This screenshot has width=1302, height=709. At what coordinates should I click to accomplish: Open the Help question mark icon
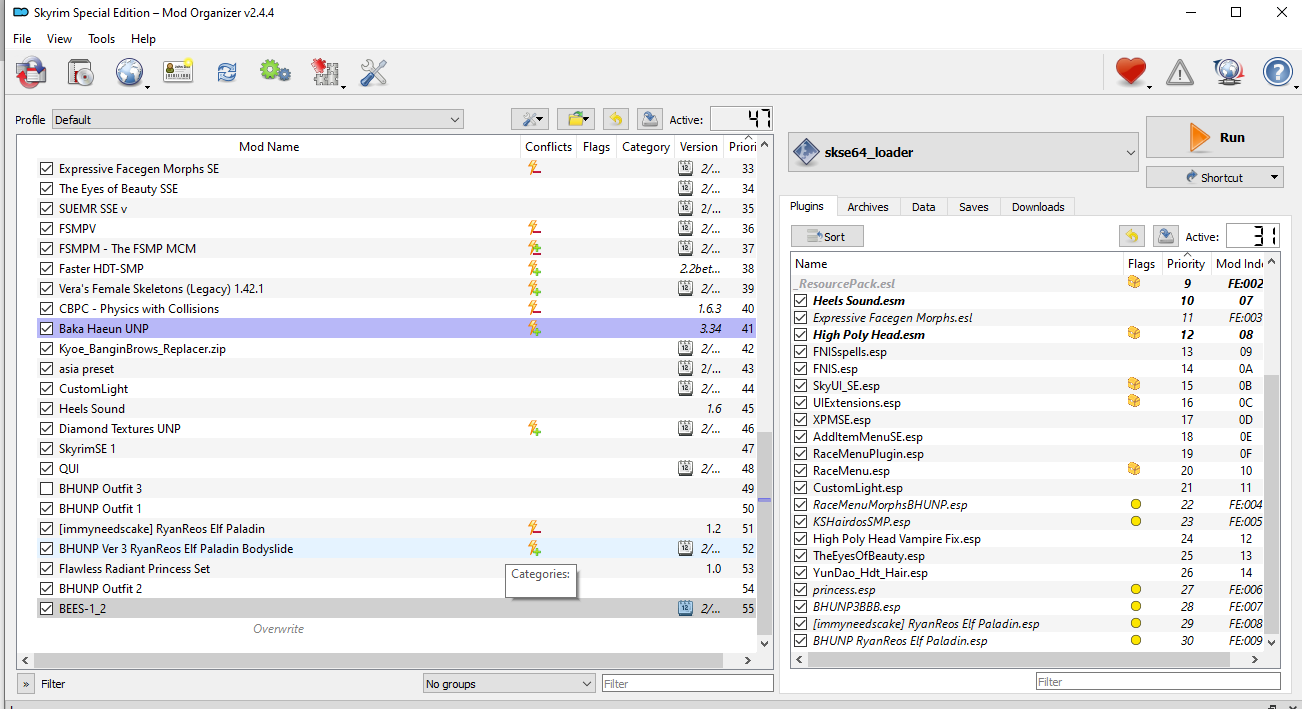(x=1278, y=72)
